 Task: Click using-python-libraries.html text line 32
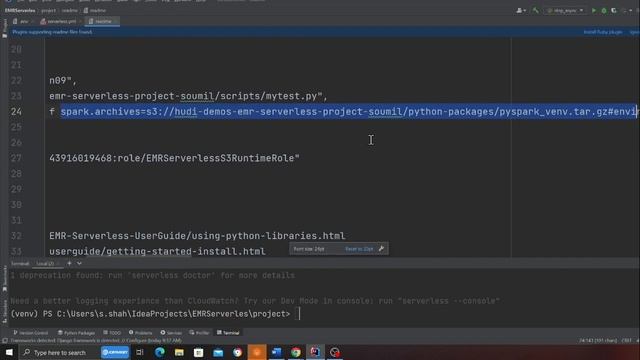pyautogui.click(x=268, y=236)
